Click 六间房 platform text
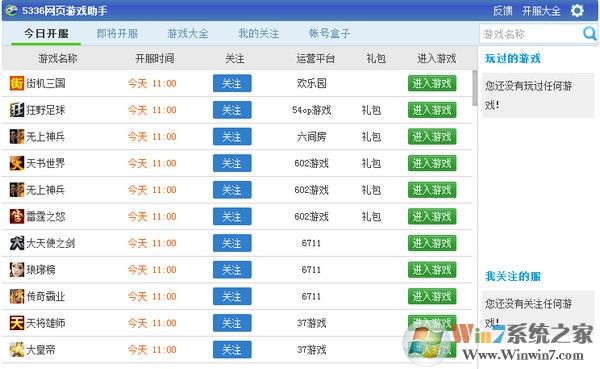600x369 pixels. pos(311,137)
